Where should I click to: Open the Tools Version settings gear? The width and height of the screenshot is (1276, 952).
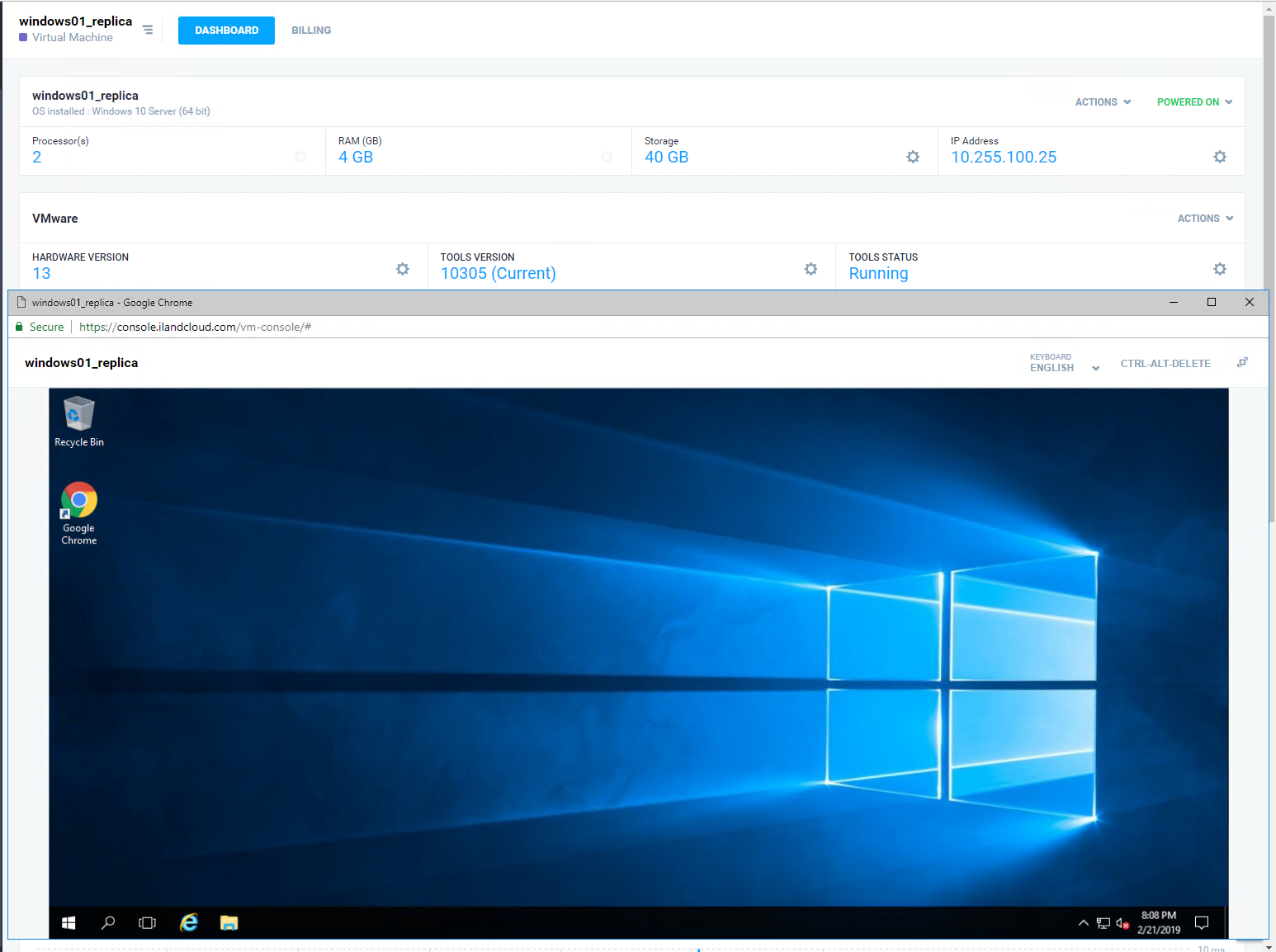tap(810, 269)
